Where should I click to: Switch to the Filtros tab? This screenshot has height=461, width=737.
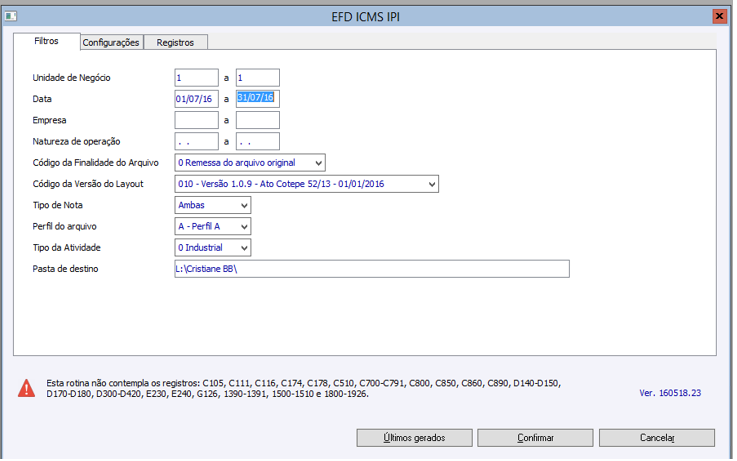(x=47, y=41)
